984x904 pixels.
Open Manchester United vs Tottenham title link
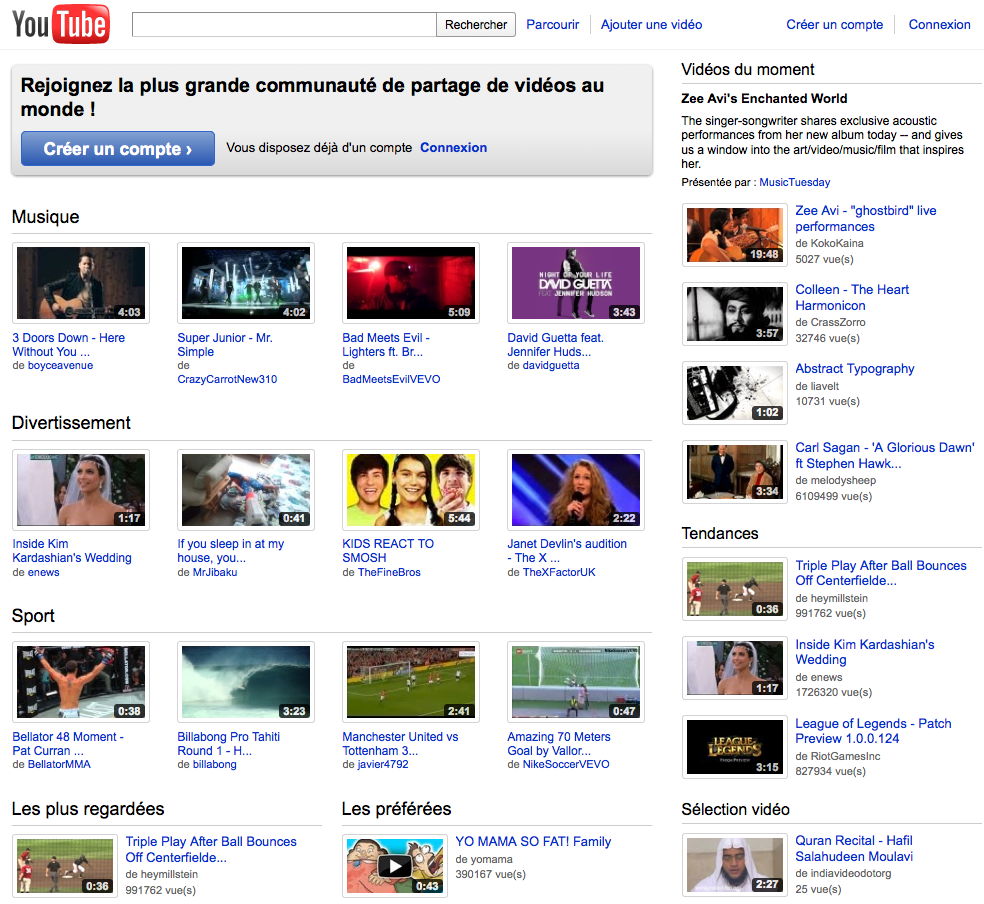click(400, 743)
